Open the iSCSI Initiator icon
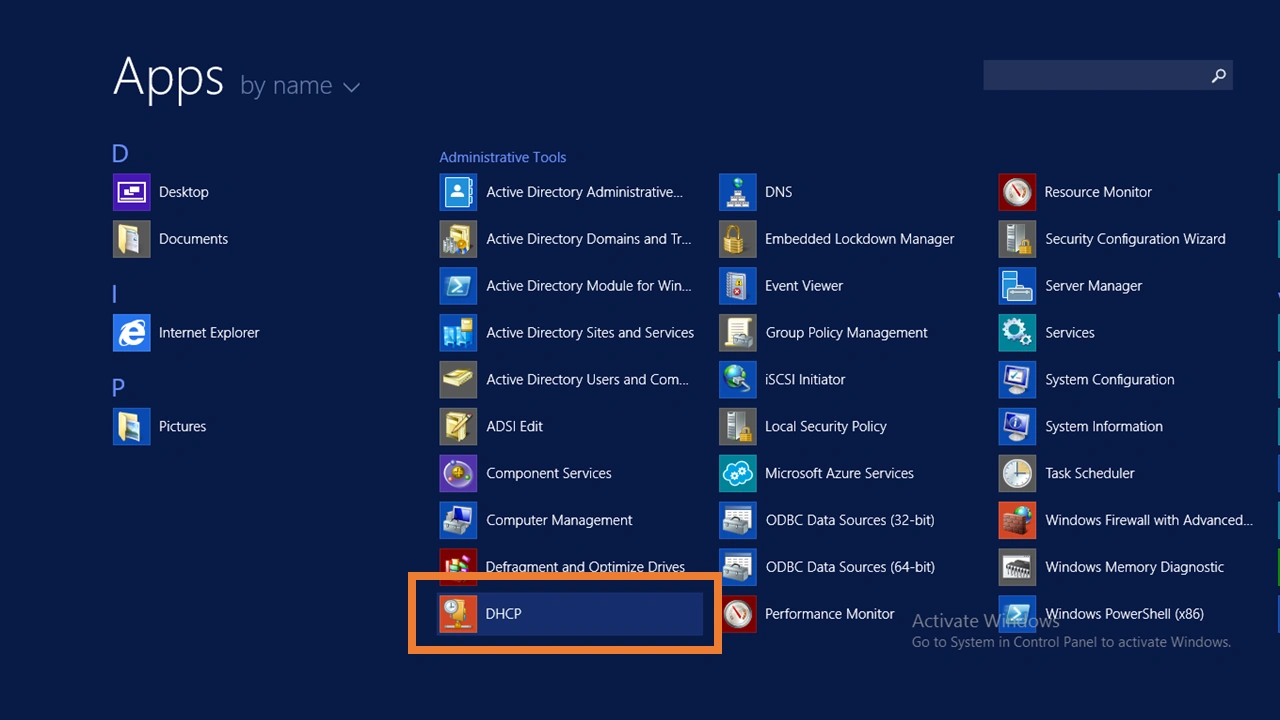This screenshot has width=1280, height=720. click(738, 380)
